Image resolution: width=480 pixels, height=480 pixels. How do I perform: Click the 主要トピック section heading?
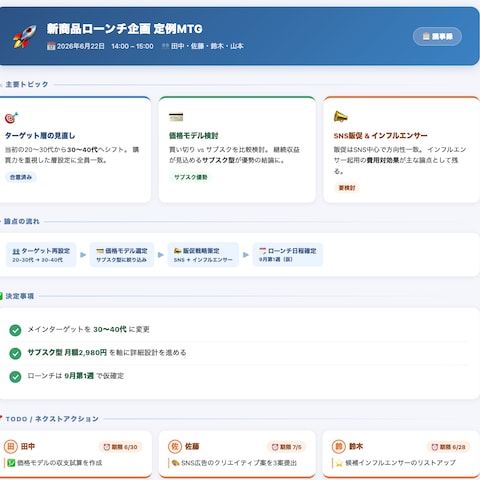[x=27, y=84]
